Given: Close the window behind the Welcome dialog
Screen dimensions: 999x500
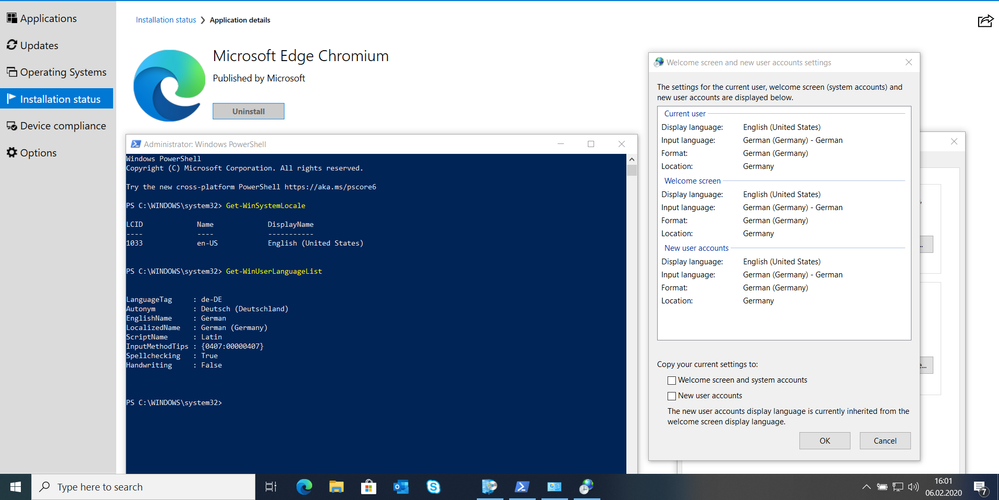Looking at the screenshot, I should click(x=954, y=141).
